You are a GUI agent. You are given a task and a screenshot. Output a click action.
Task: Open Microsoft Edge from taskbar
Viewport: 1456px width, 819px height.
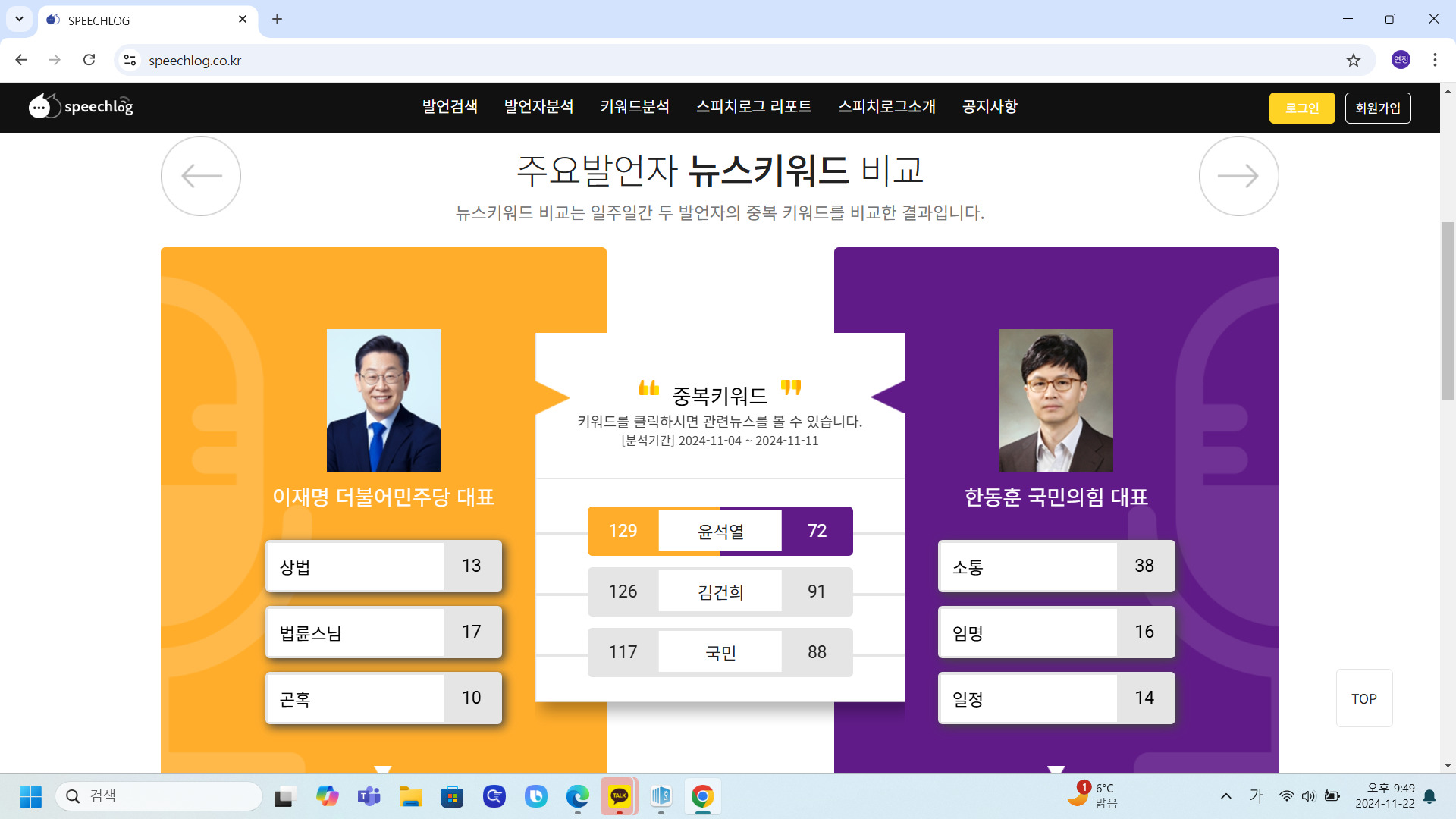pyautogui.click(x=578, y=796)
